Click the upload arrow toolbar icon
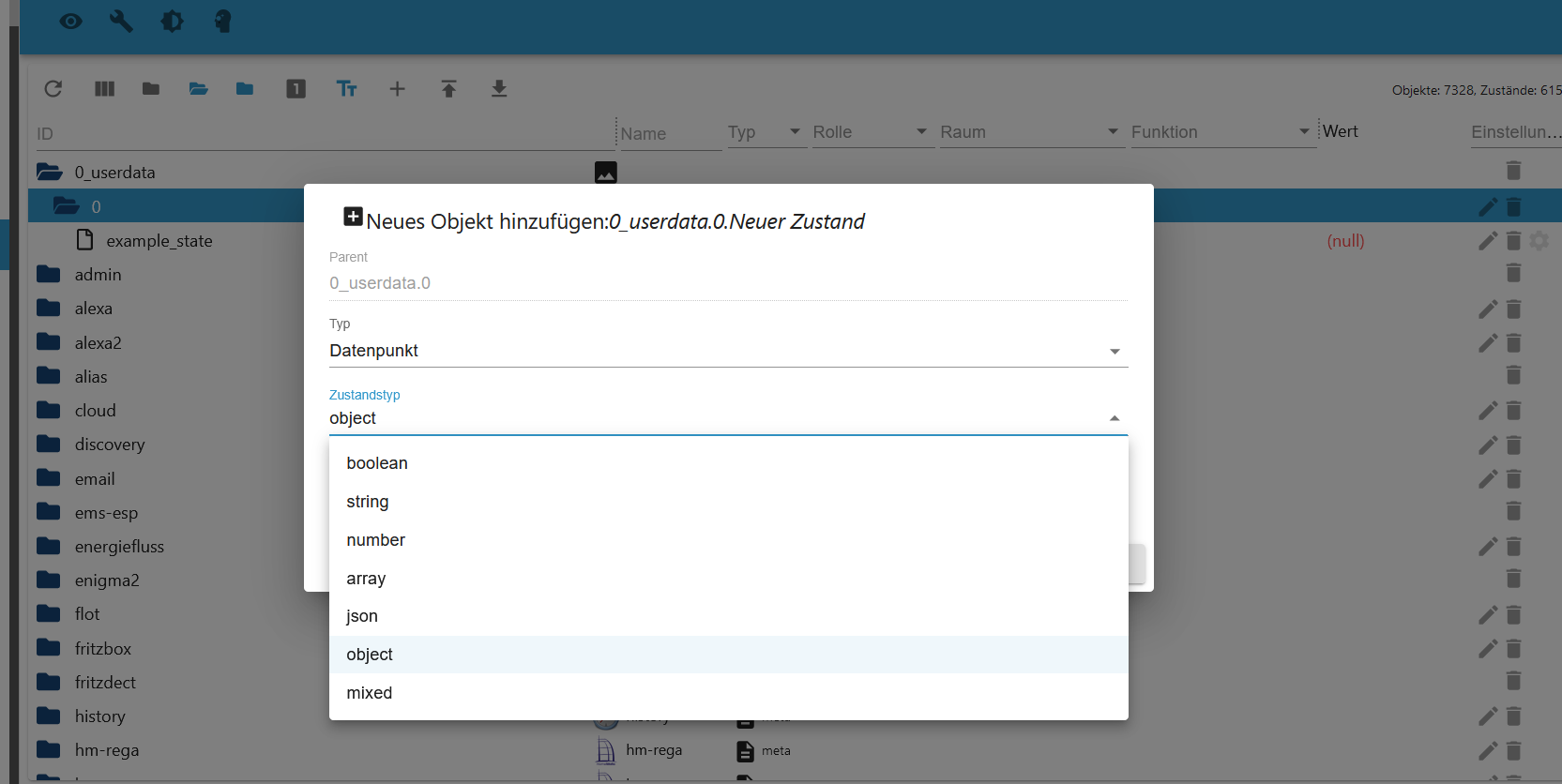Image resolution: width=1562 pixels, height=784 pixels. (x=448, y=88)
